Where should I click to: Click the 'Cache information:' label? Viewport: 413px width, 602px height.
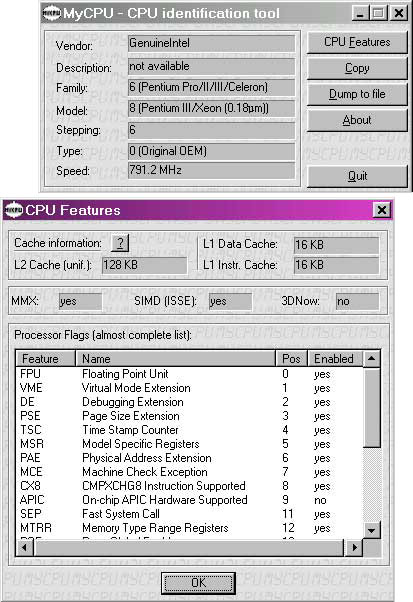[58, 243]
